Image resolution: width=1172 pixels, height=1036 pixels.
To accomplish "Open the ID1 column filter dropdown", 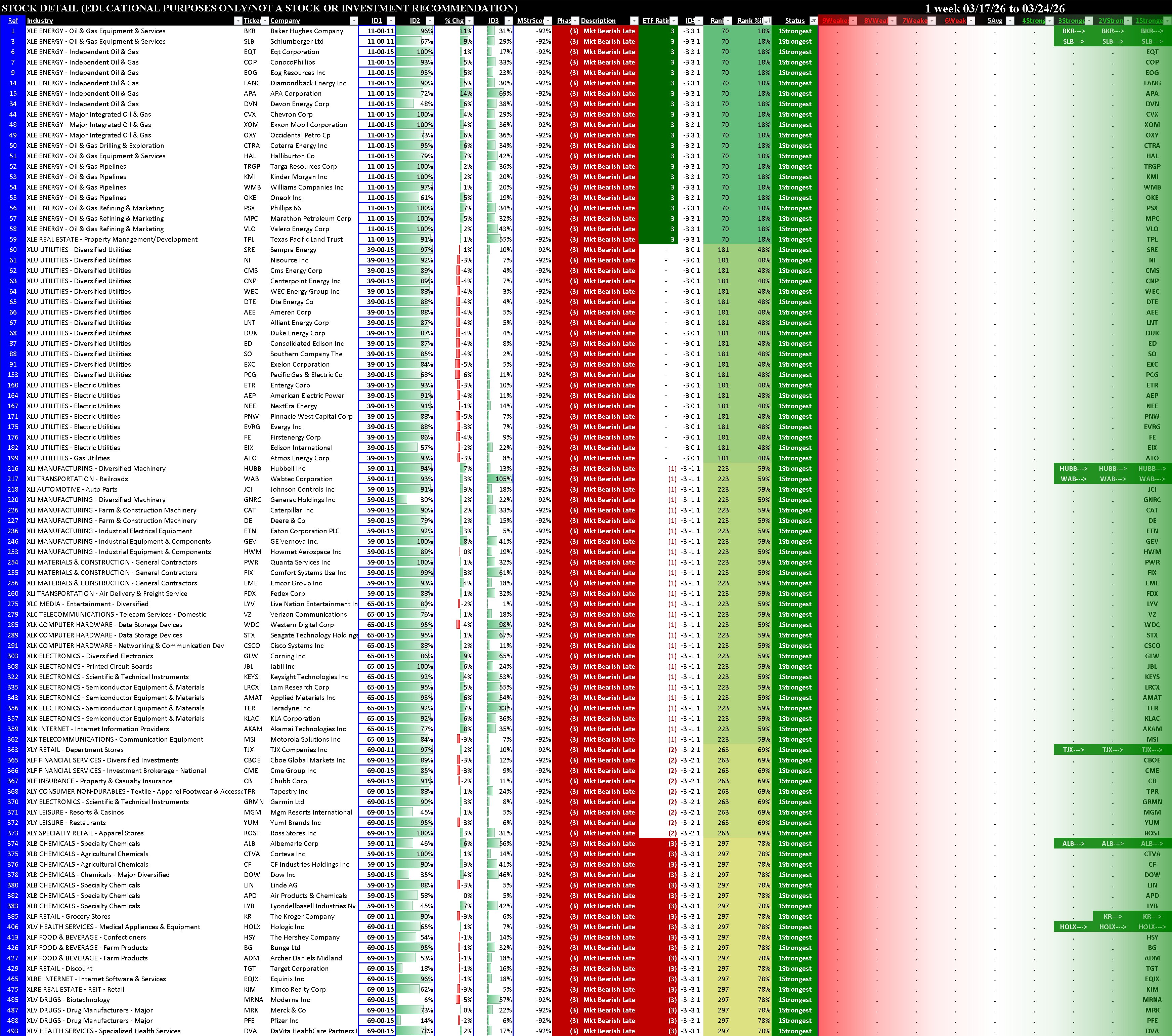I will pyautogui.click(x=390, y=20).
